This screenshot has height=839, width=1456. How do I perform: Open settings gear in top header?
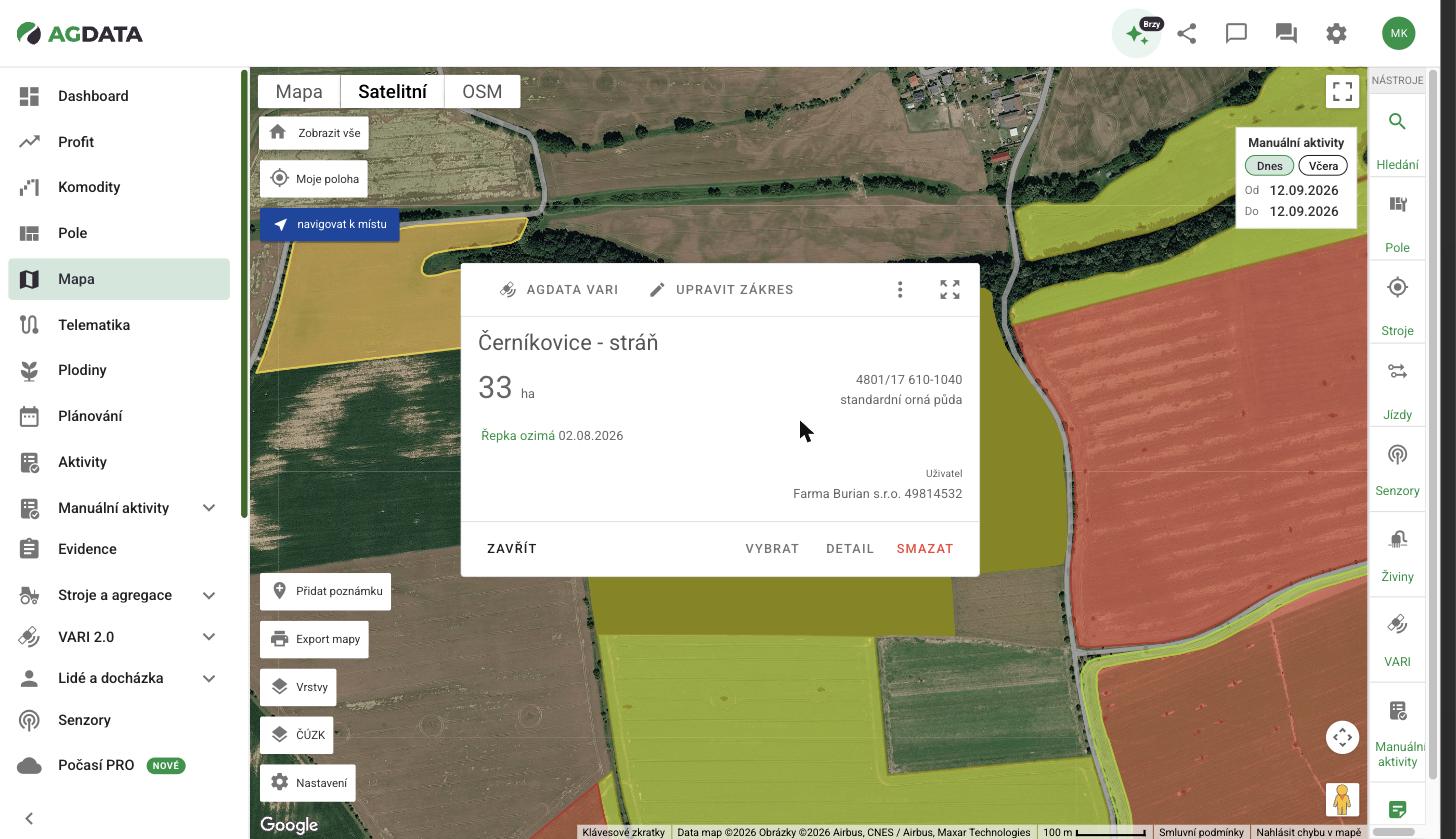tap(1336, 33)
